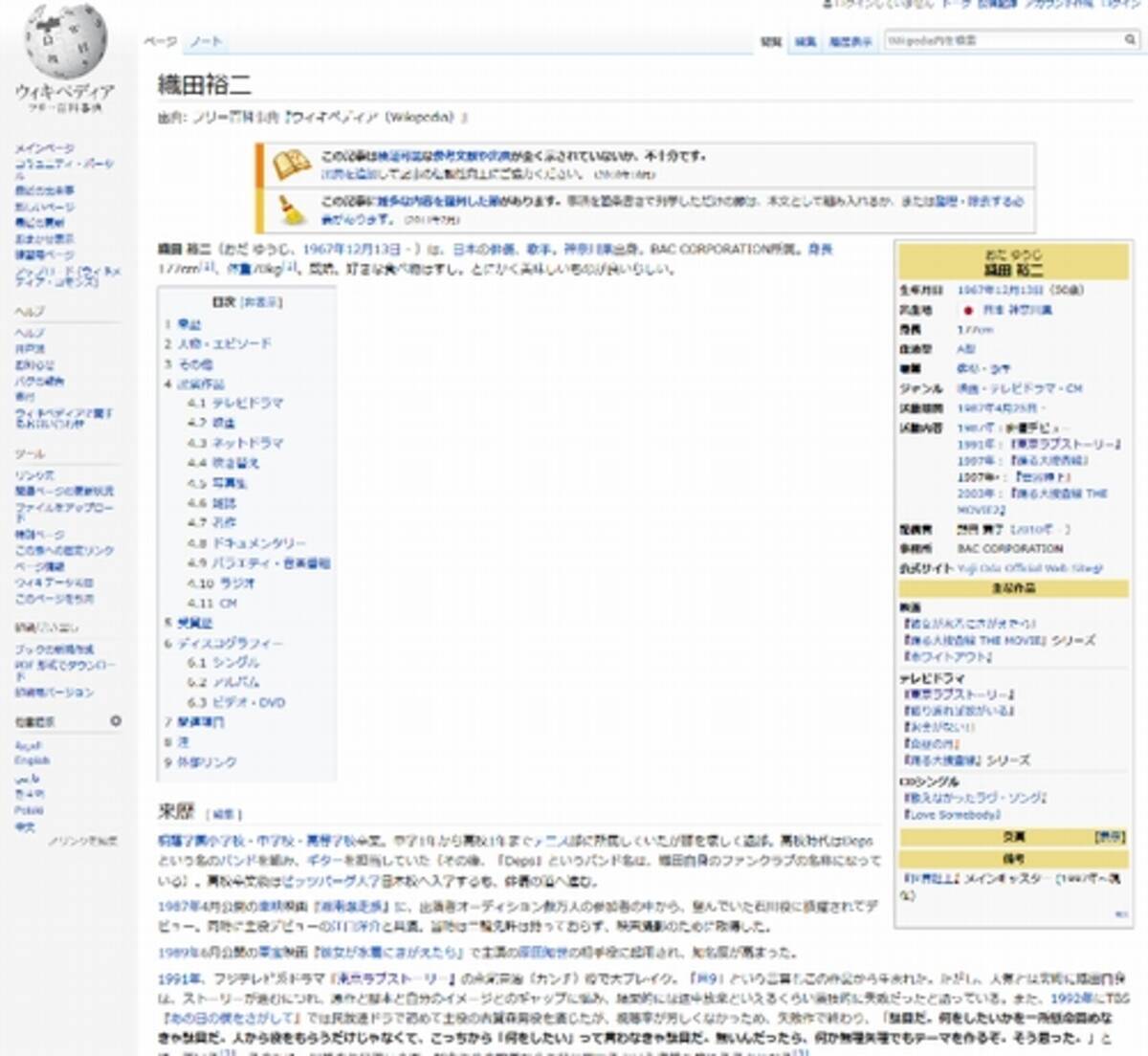Screen dimensions: 1148x1056
Task: Switch to English language version
Action: [32, 760]
